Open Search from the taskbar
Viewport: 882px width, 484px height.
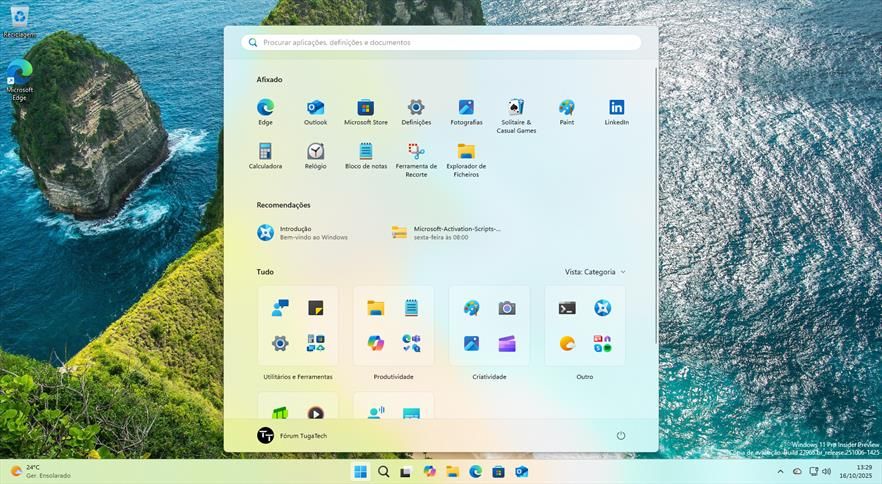384,472
